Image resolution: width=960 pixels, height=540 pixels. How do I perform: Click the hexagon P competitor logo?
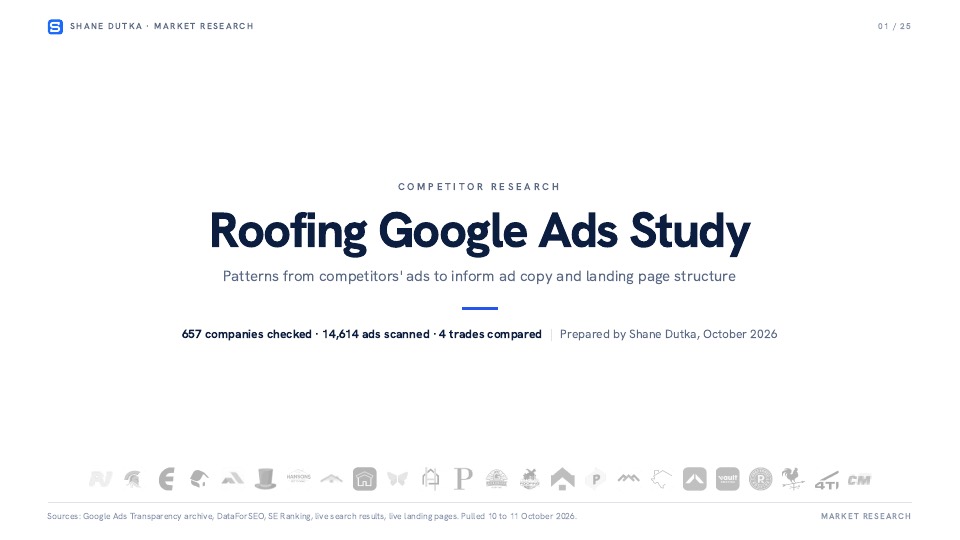(595, 479)
